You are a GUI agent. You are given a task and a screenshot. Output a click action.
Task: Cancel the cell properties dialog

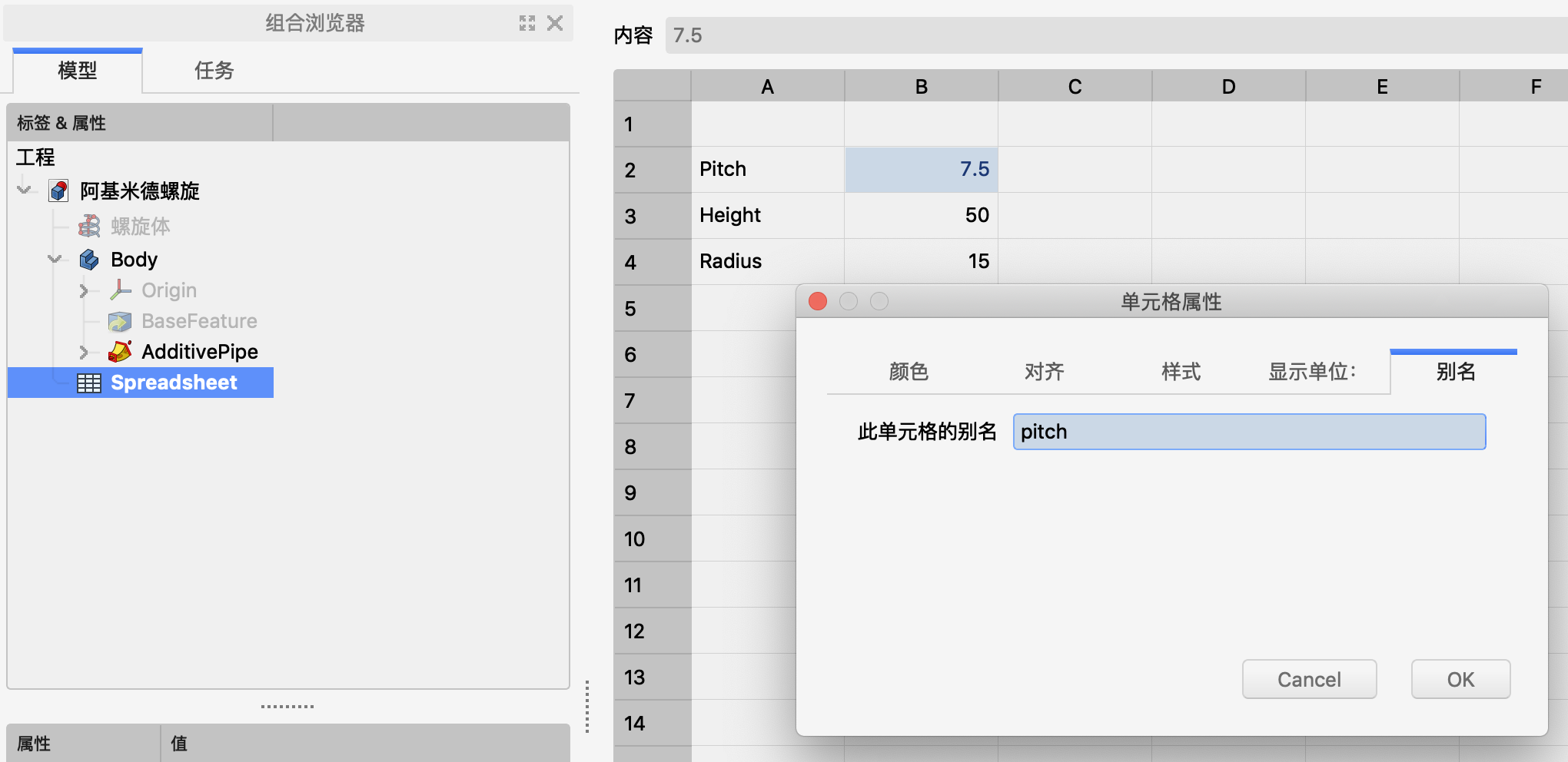(1308, 679)
